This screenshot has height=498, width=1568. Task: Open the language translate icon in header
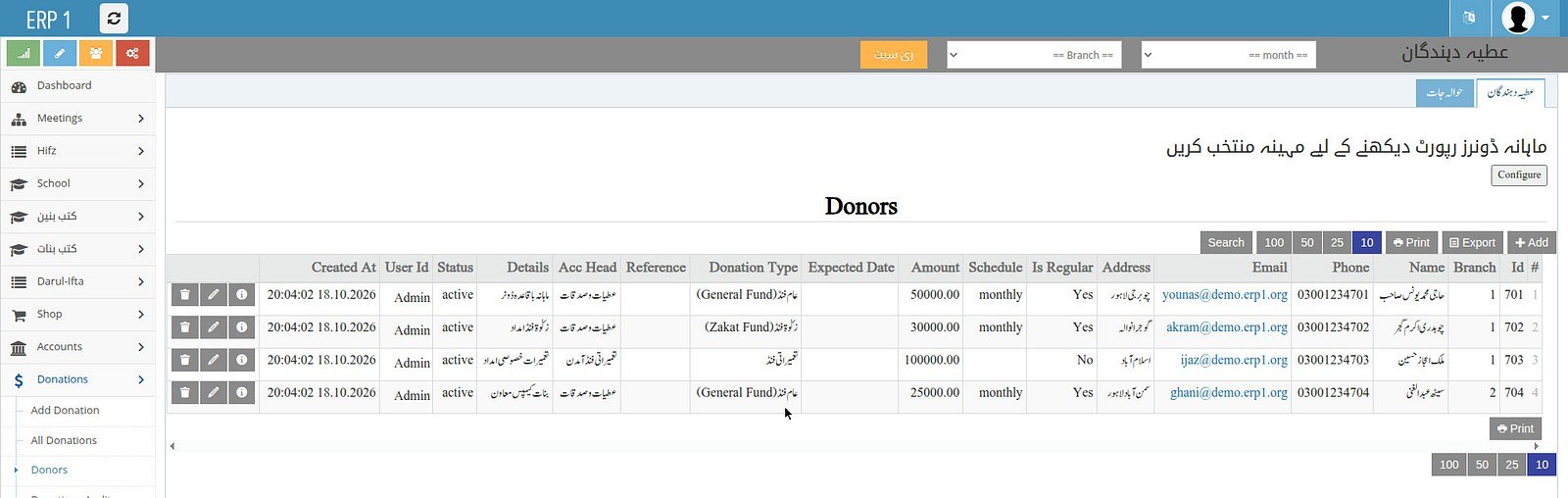click(1469, 18)
